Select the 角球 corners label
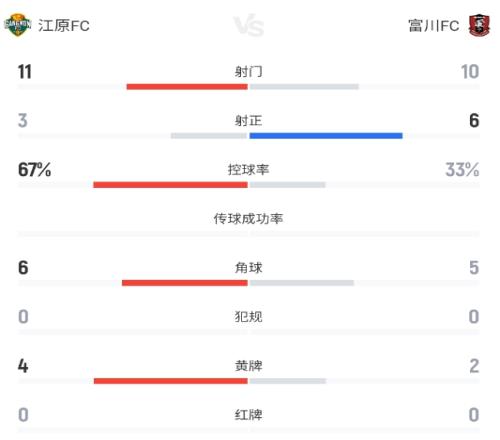This screenshot has height=440, width=500. click(249, 268)
